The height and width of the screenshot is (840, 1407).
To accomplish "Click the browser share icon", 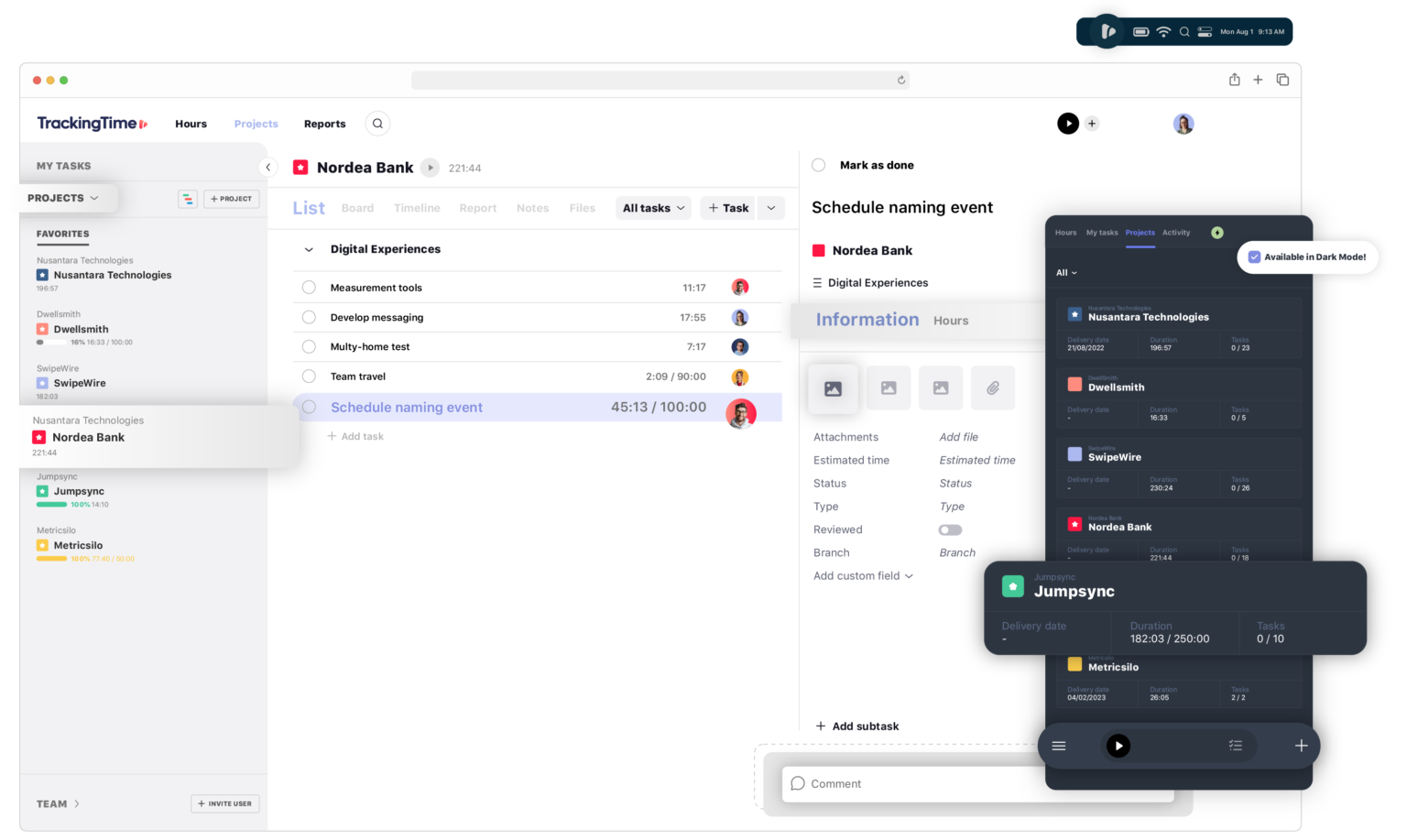I will (x=1234, y=80).
